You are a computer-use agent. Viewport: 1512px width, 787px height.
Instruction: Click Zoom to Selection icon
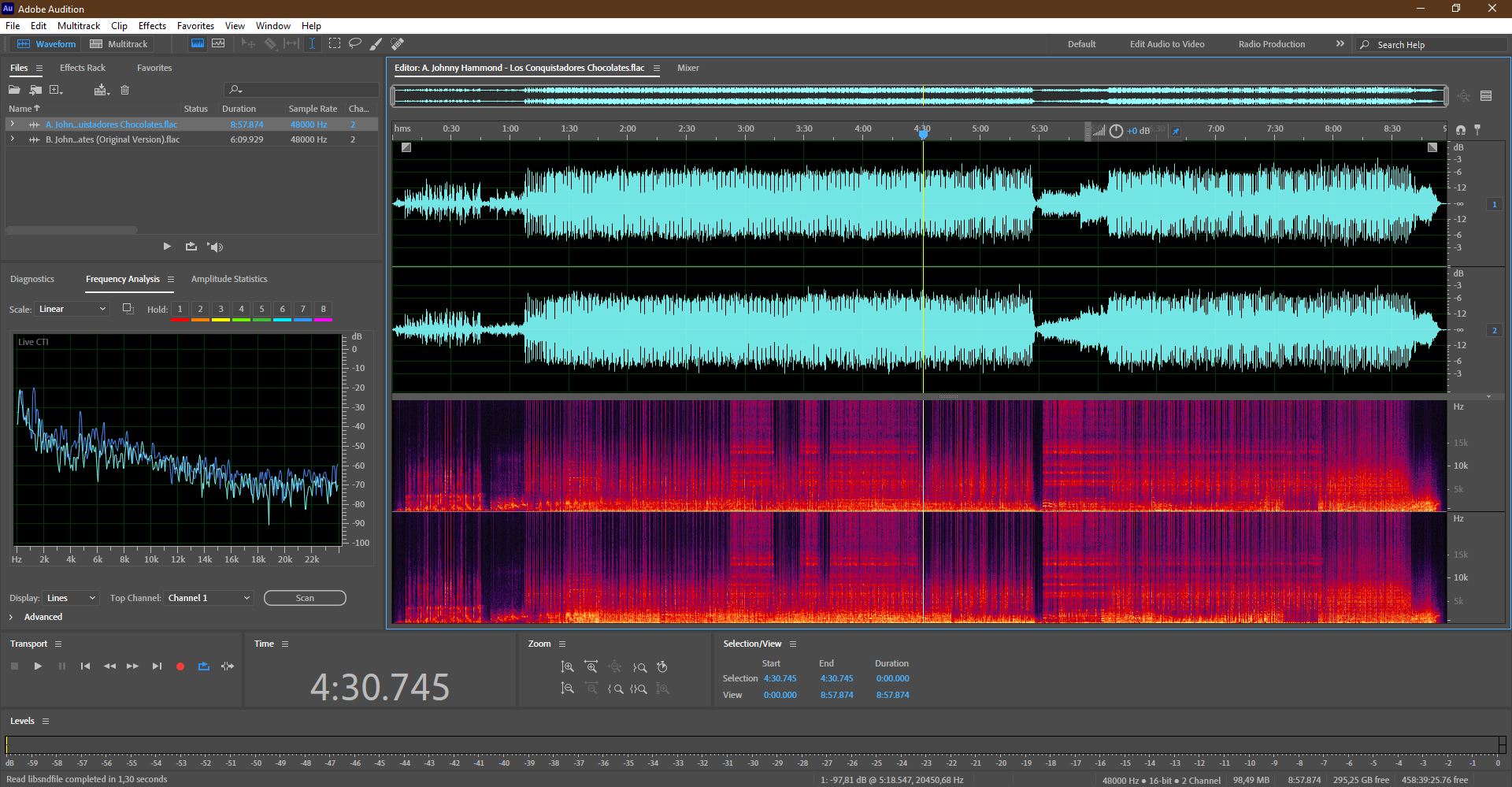pyautogui.click(x=639, y=689)
